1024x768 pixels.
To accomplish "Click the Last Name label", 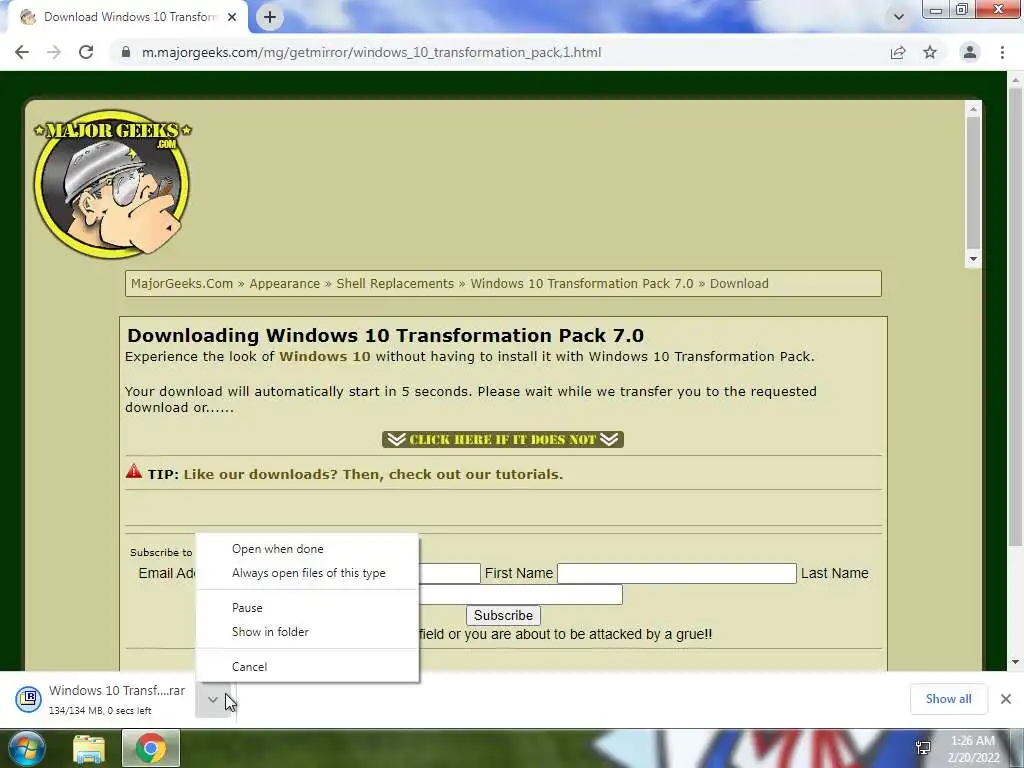I will point(835,573).
